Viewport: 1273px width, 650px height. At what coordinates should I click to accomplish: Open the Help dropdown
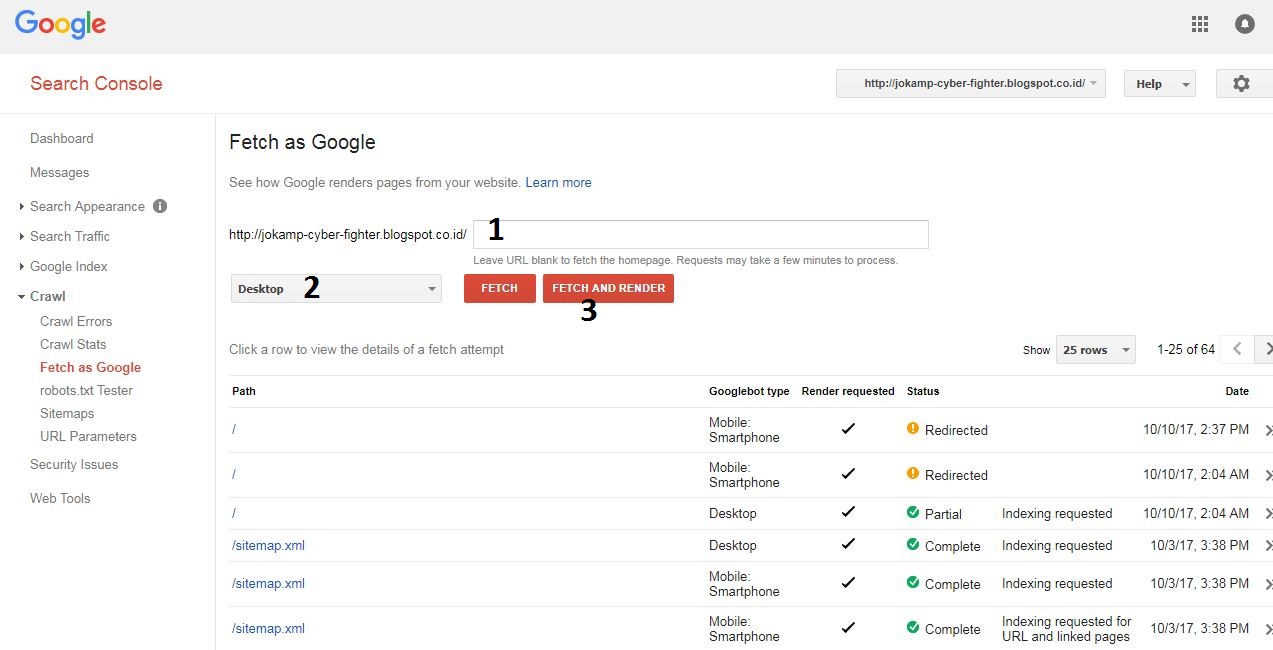pos(1159,84)
